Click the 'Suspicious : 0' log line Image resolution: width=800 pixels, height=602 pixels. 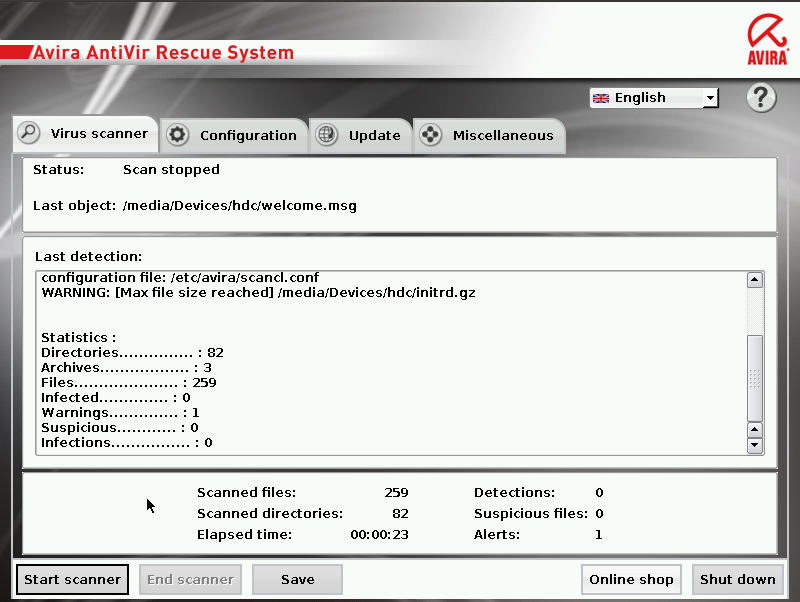coord(120,428)
